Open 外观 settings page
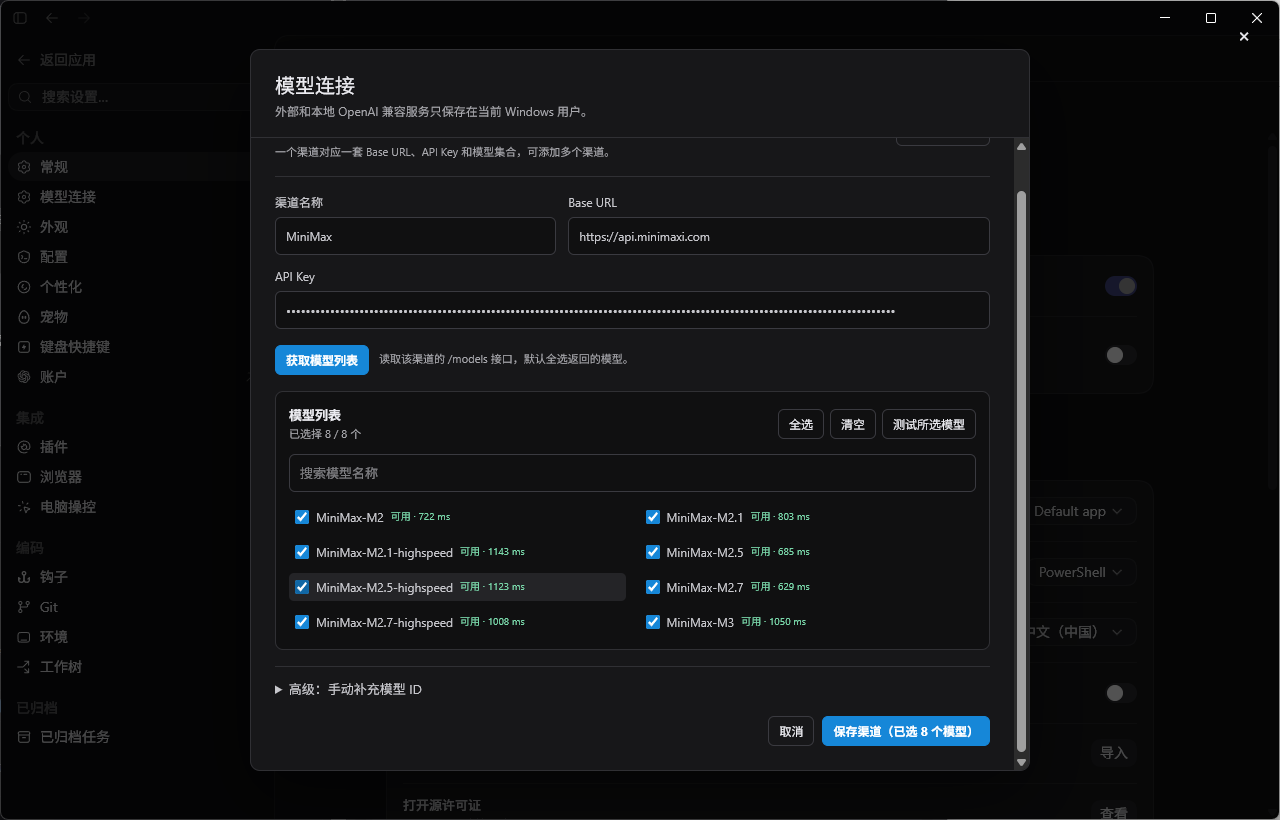The image size is (1280, 820). click(x=128, y=227)
